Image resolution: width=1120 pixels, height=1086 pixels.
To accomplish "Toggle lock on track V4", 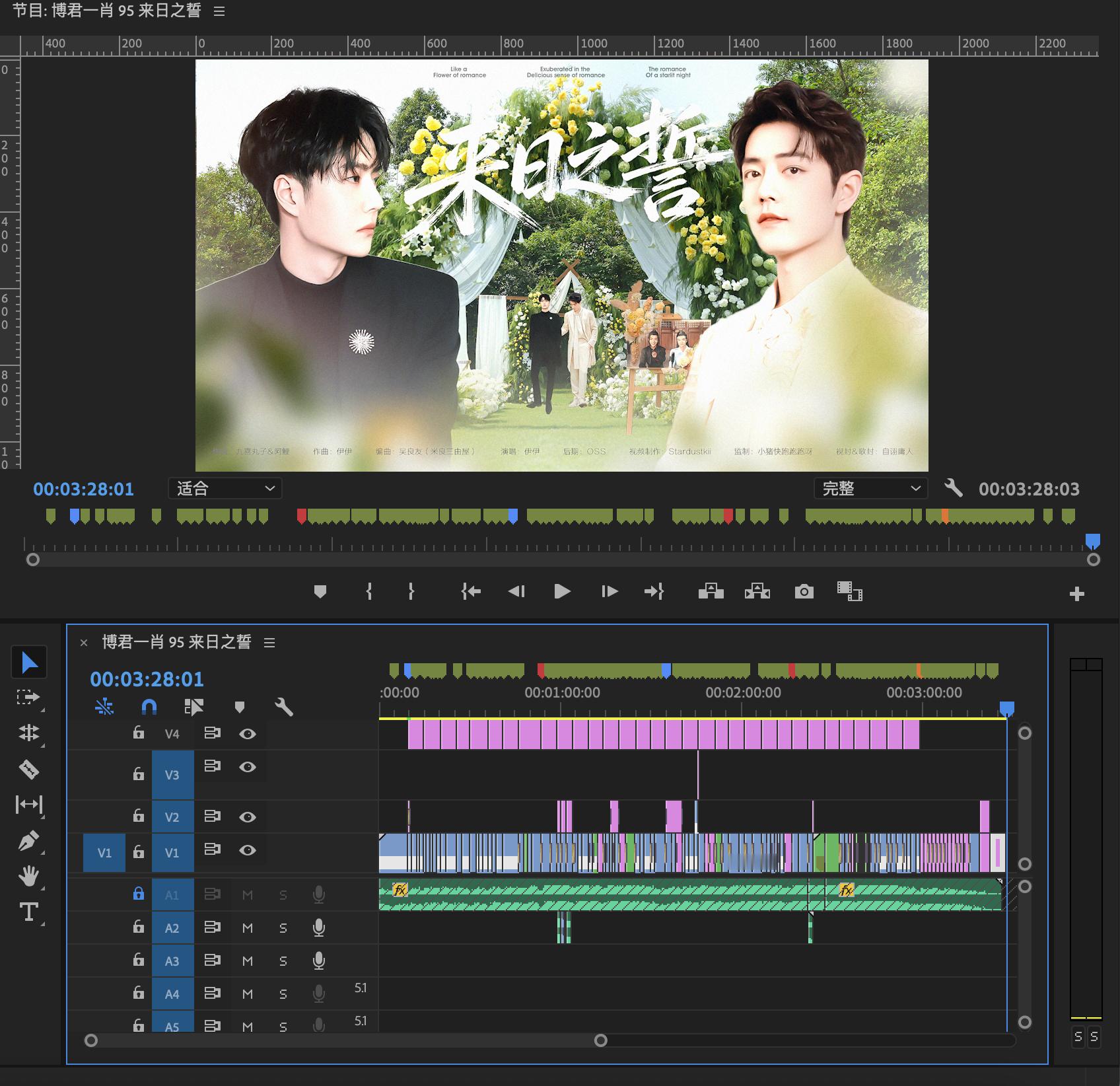I will [x=139, y=732].
